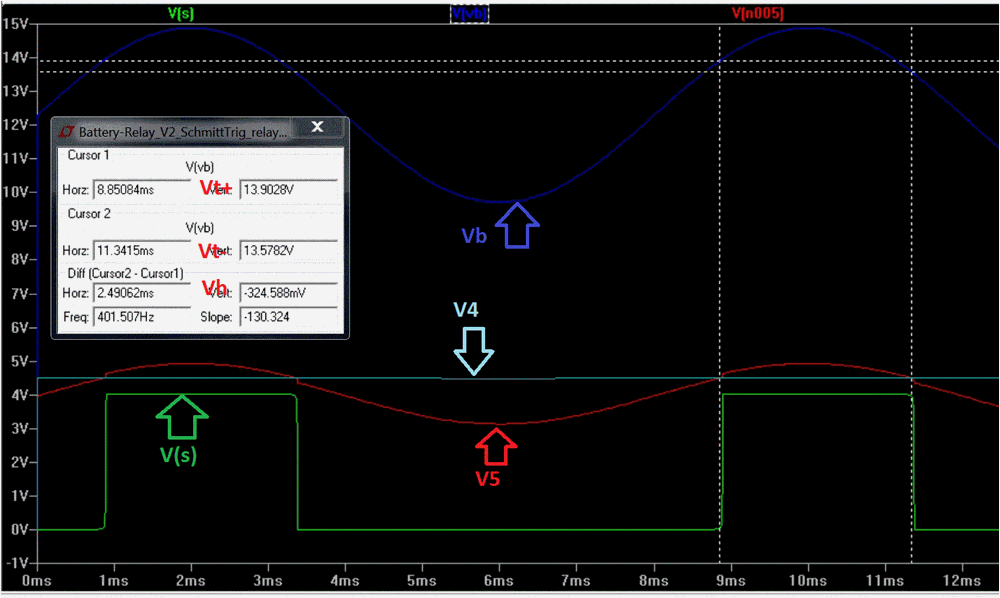Viewport: 1000px width, 598px height.
Task: Click the red V5 annotation arrow
Action: 497,445
